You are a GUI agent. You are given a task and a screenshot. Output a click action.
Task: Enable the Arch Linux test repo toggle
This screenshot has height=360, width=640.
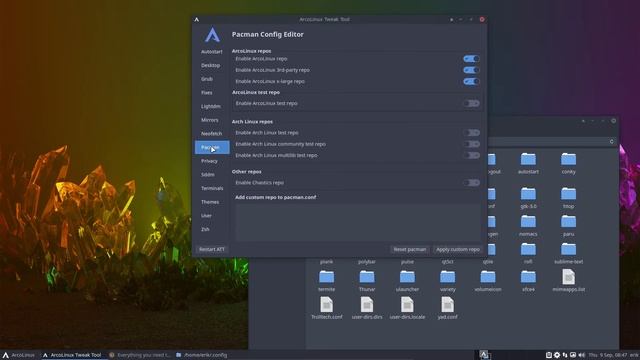pos(471,133)
